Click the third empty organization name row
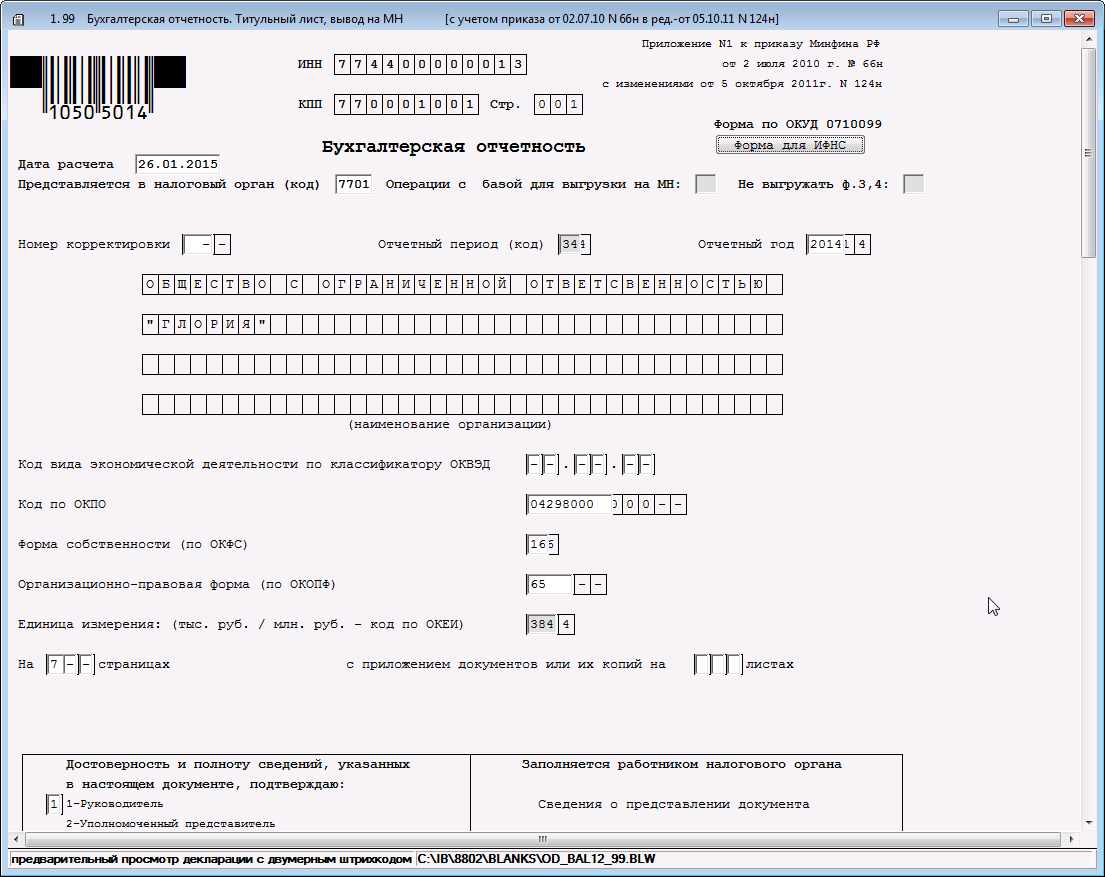1105x877 pixels. [462, 364]
